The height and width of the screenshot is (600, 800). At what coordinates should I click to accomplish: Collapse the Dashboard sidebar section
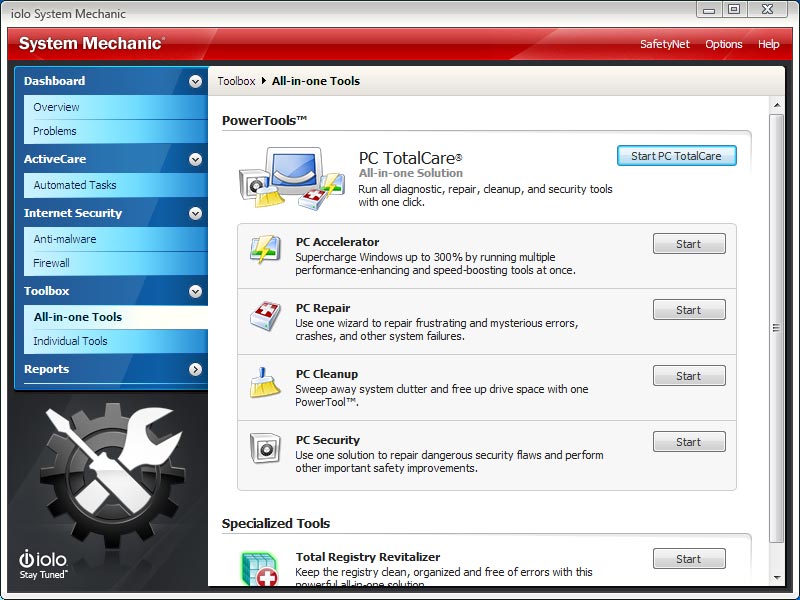click(195, 81)
